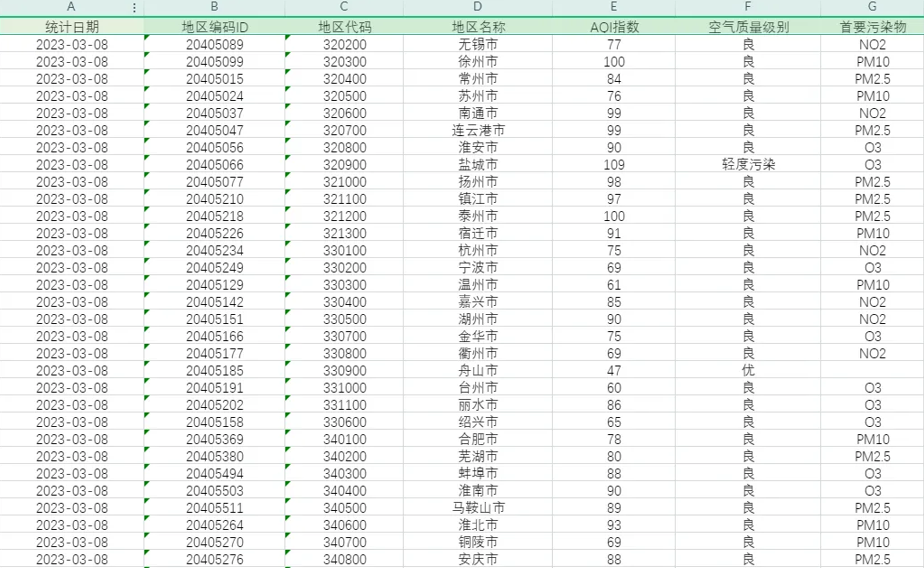
Task: Select column C header
Action: click(344, 8)
